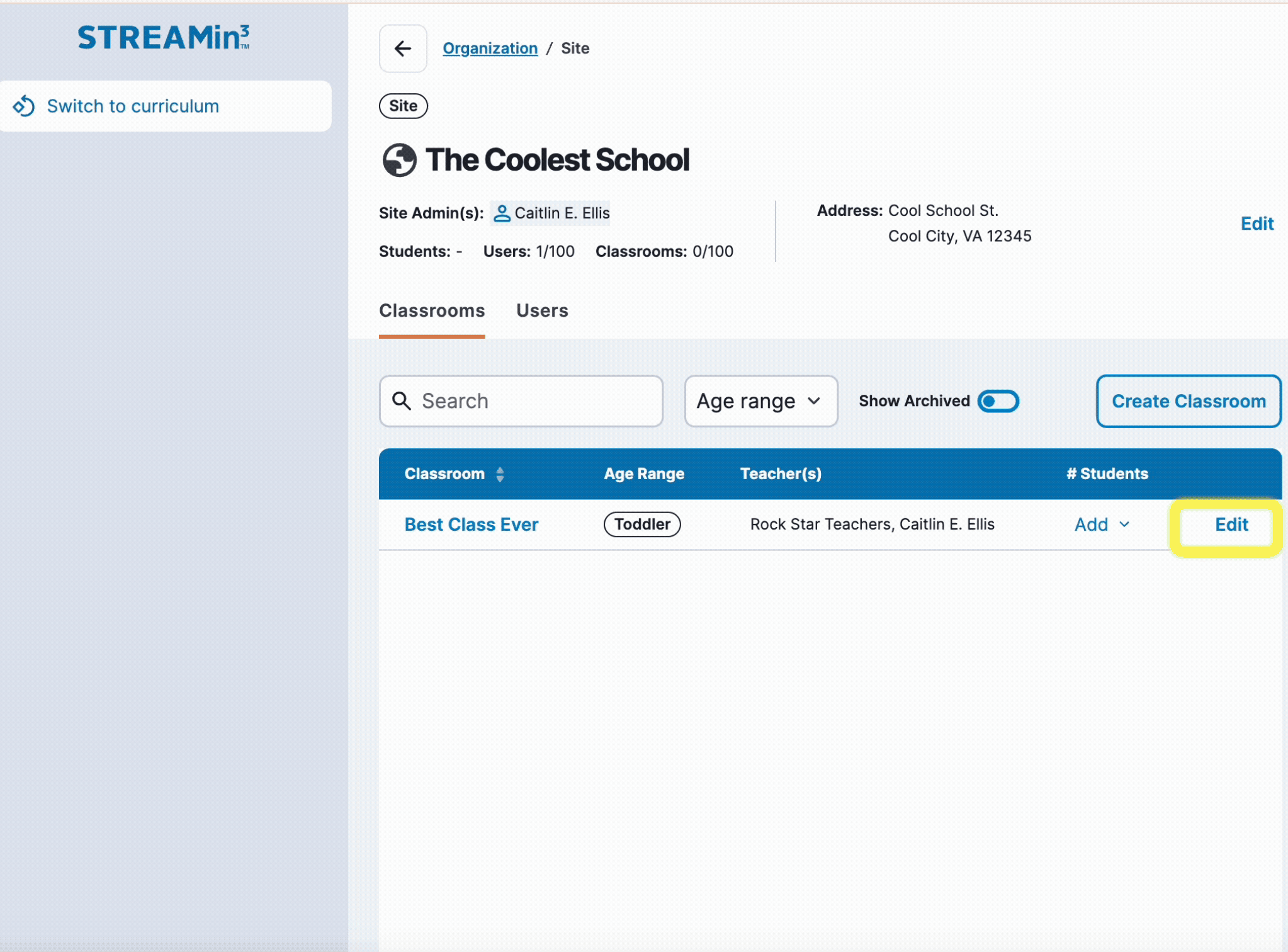Open the Age range dropdown
1288x952 pixels.
760,401
